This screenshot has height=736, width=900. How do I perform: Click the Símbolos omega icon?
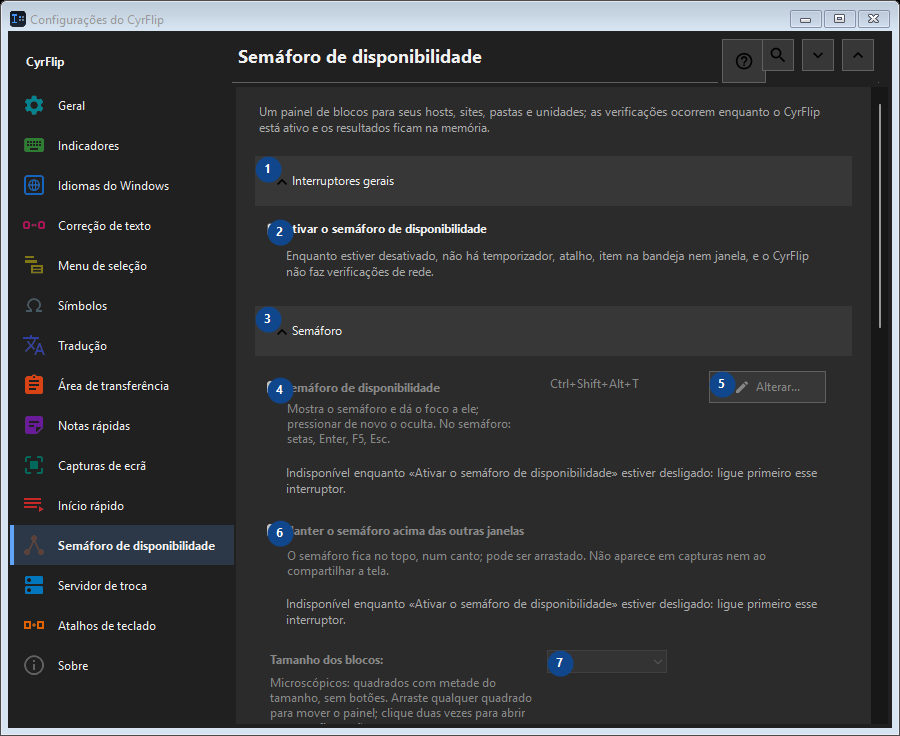[34, 305]
